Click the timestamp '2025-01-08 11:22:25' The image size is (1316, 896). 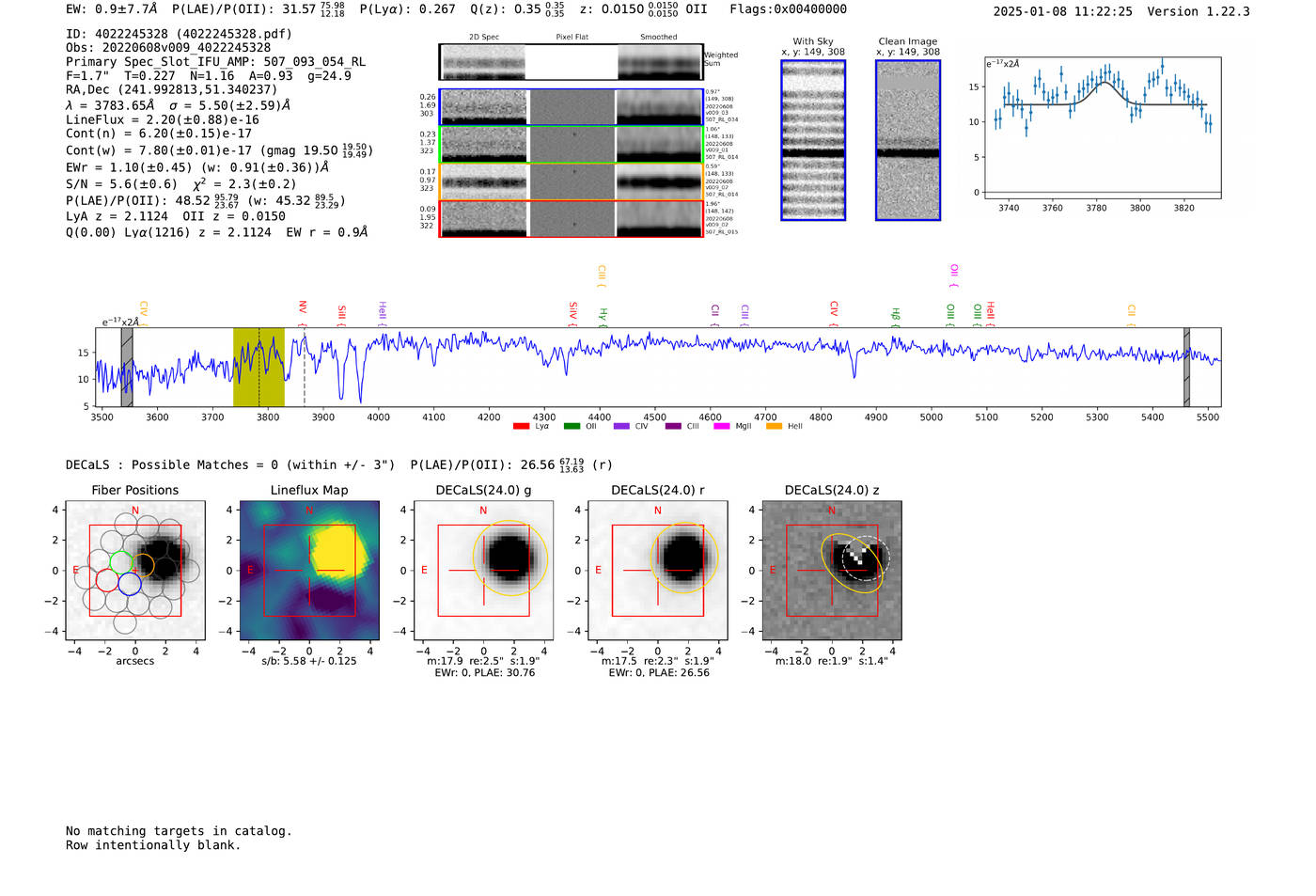point(1063,11)
